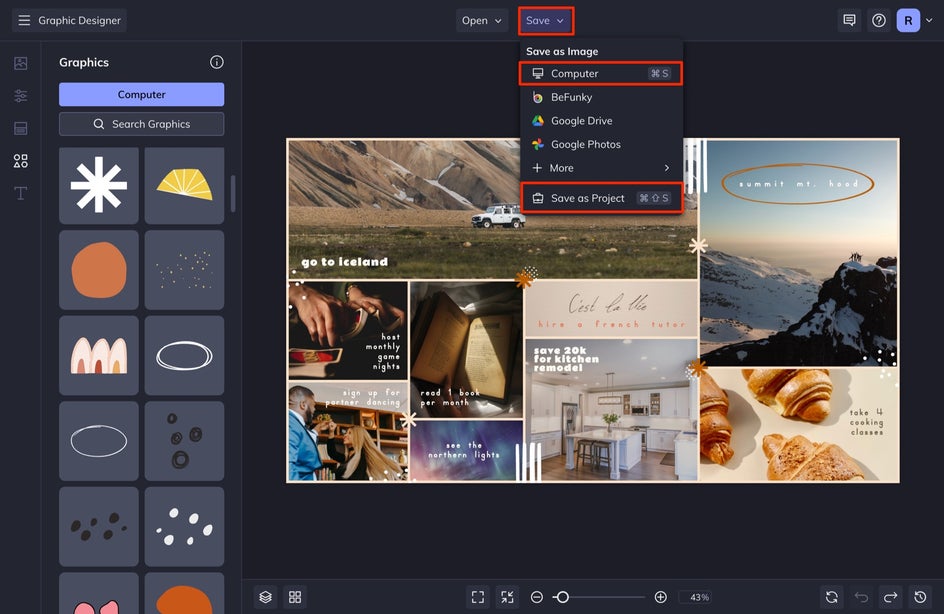Click the reset rotate arrows icon
The height and width of the screenshot is (614, 944).
[831, 597]
